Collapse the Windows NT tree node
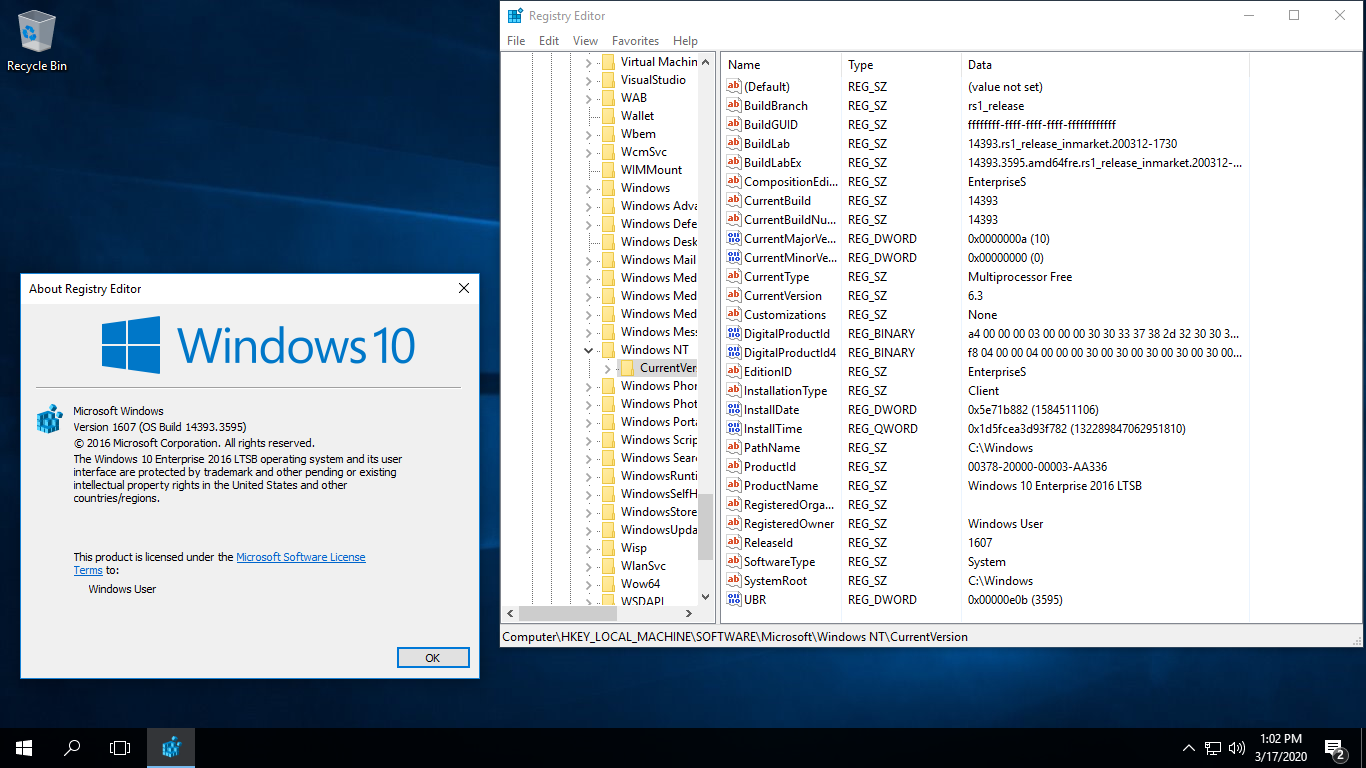Screen dimensions: 1366x768 pos(588,350)
